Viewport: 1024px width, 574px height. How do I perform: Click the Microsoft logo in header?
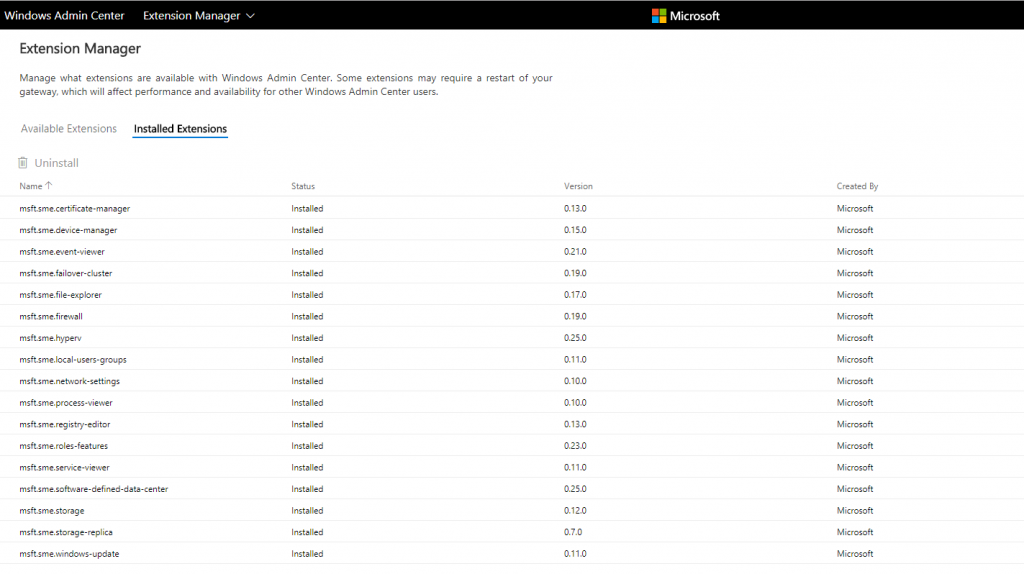coord(685,16)
